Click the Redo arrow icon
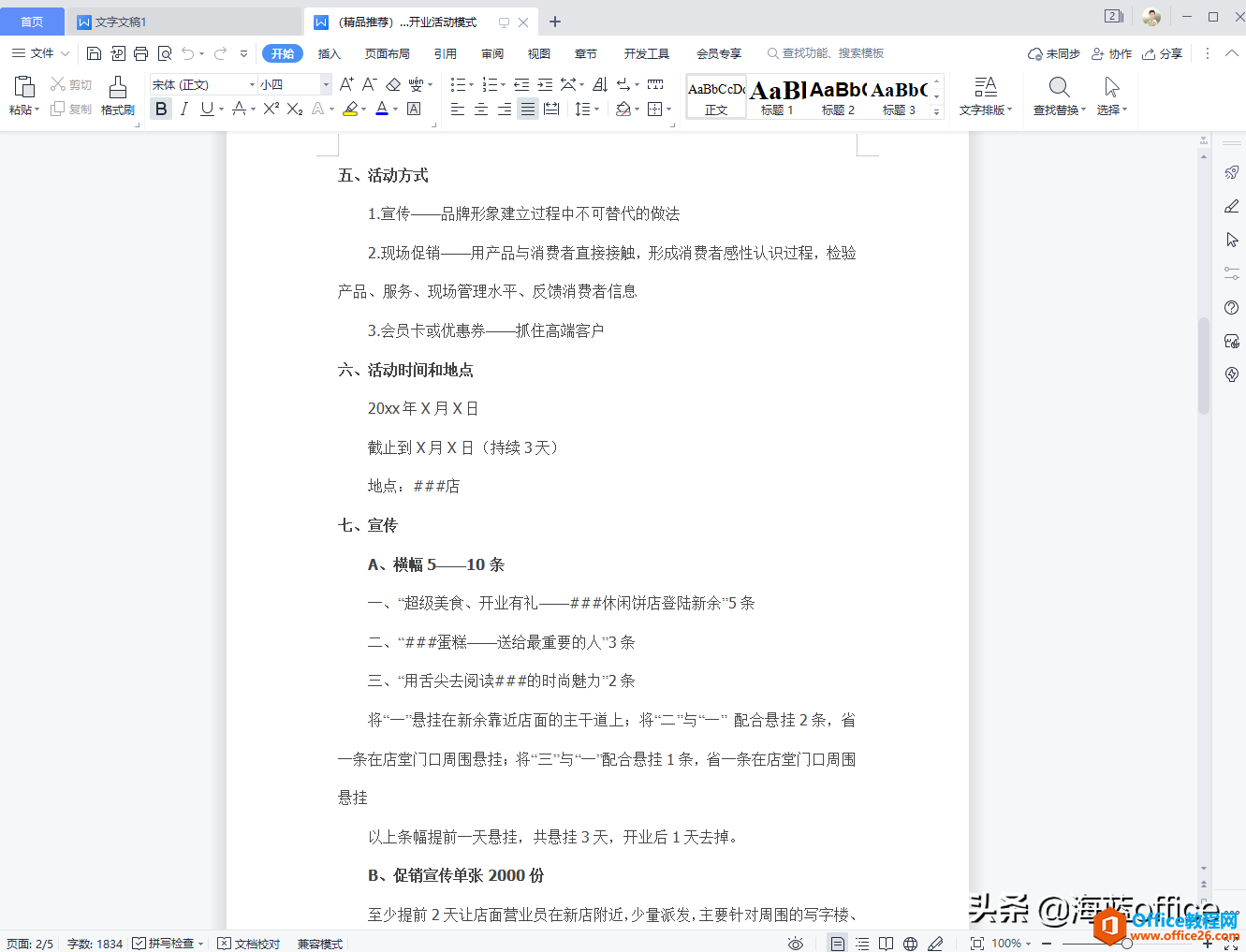The image size is (1246, 952). pyautogui.click(x=221, y=53)
